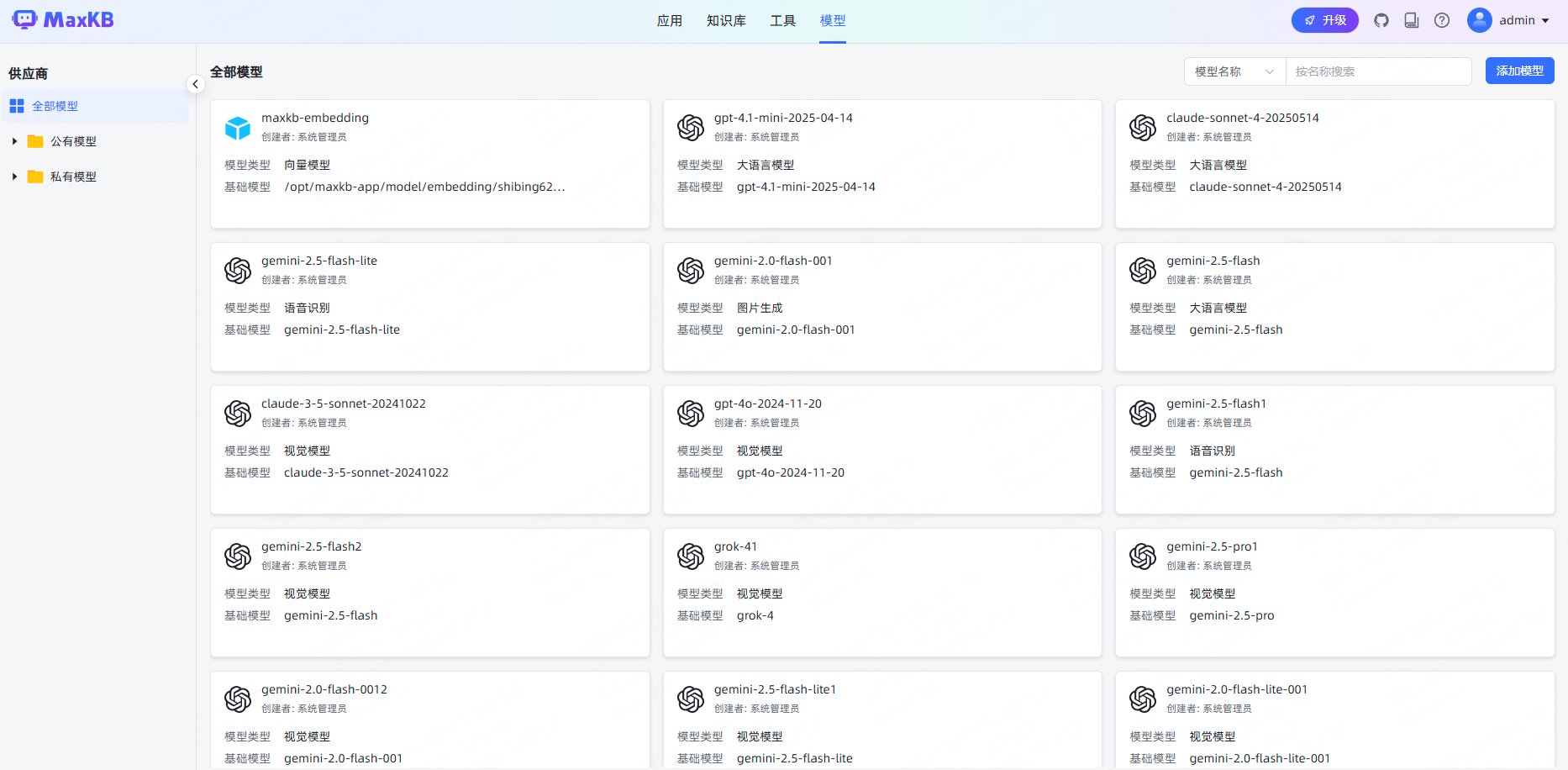This screenshot has height=770, width=1568.
Task: Open the maxkb-embedding model title
Action: [315, 118]
